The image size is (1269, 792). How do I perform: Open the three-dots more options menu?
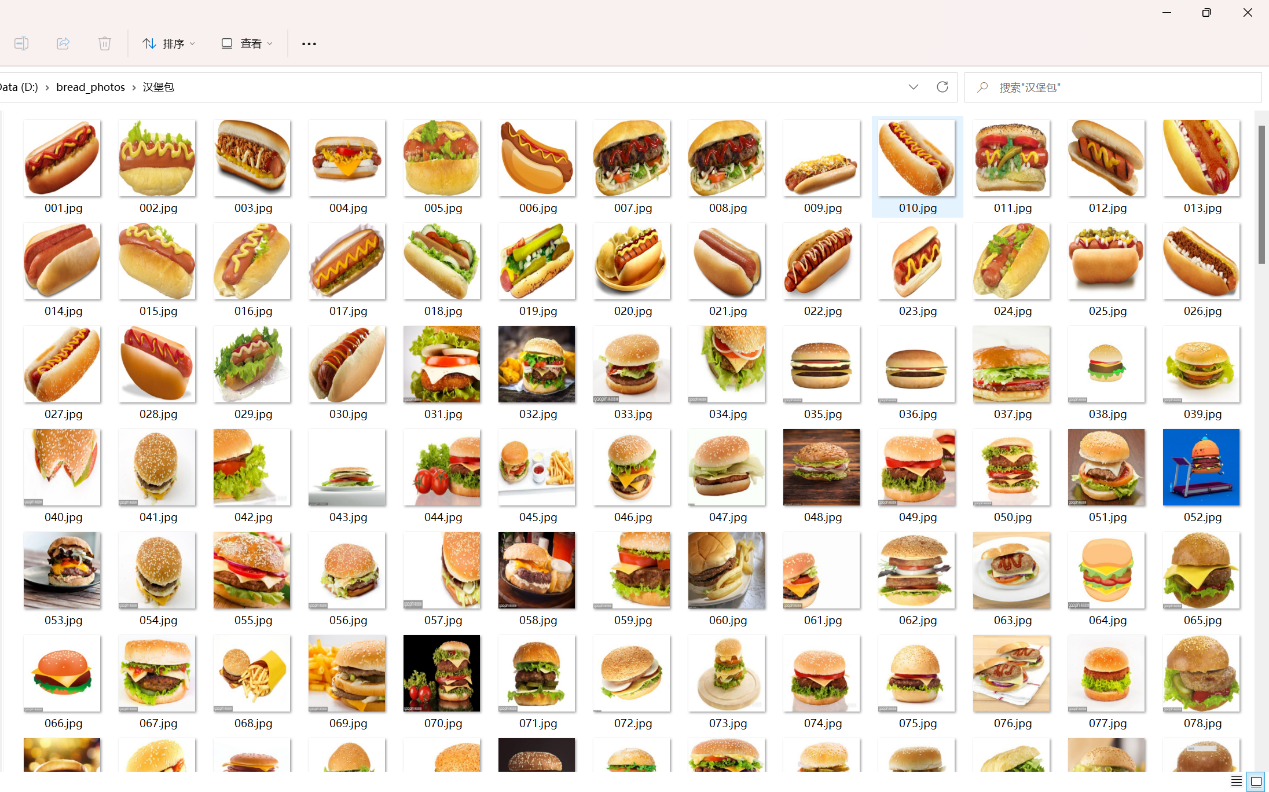point(309,44)
